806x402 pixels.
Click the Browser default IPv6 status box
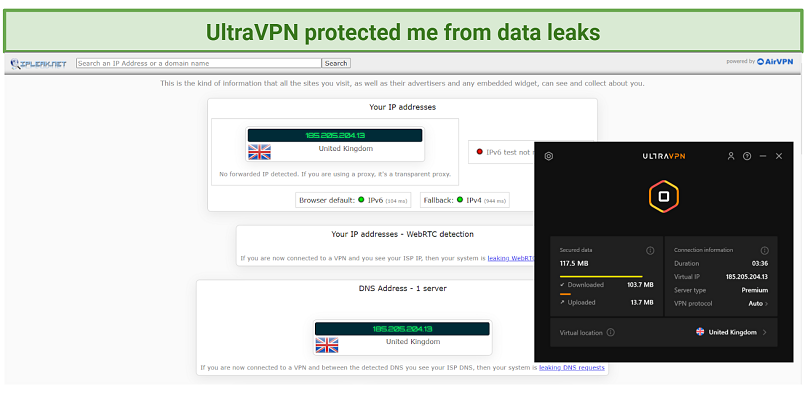(x=355, y=200)
